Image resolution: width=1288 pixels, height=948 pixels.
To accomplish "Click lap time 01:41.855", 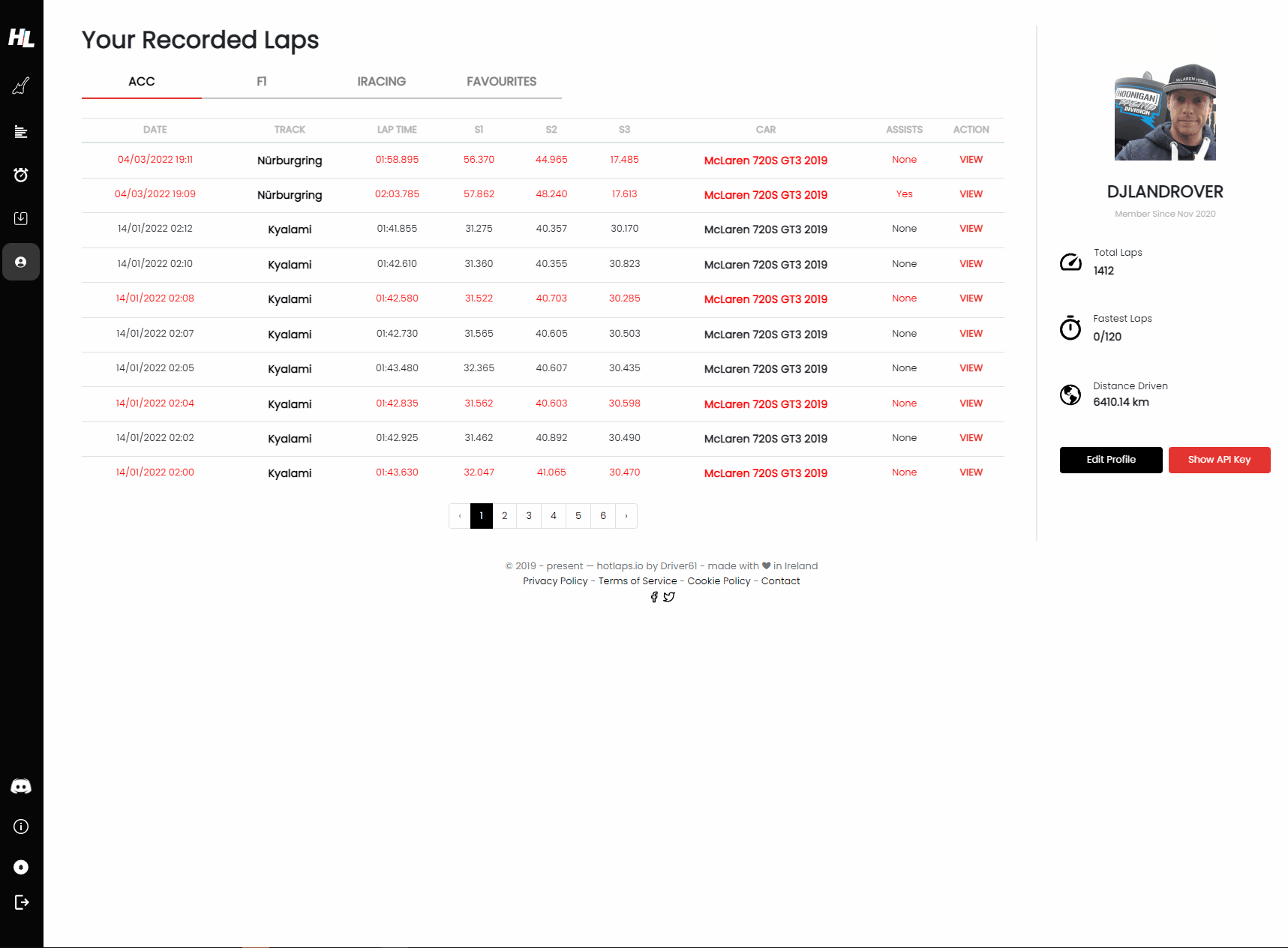I will click(x=398, y=229).
